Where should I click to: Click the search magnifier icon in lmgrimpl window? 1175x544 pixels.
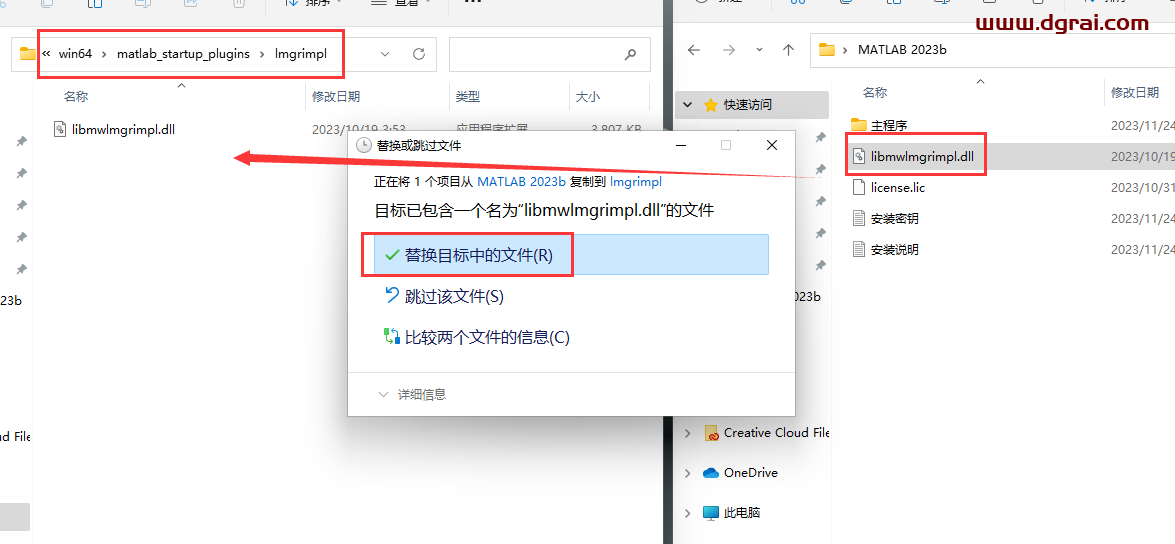pyautogui.click(x=631, y=54)
